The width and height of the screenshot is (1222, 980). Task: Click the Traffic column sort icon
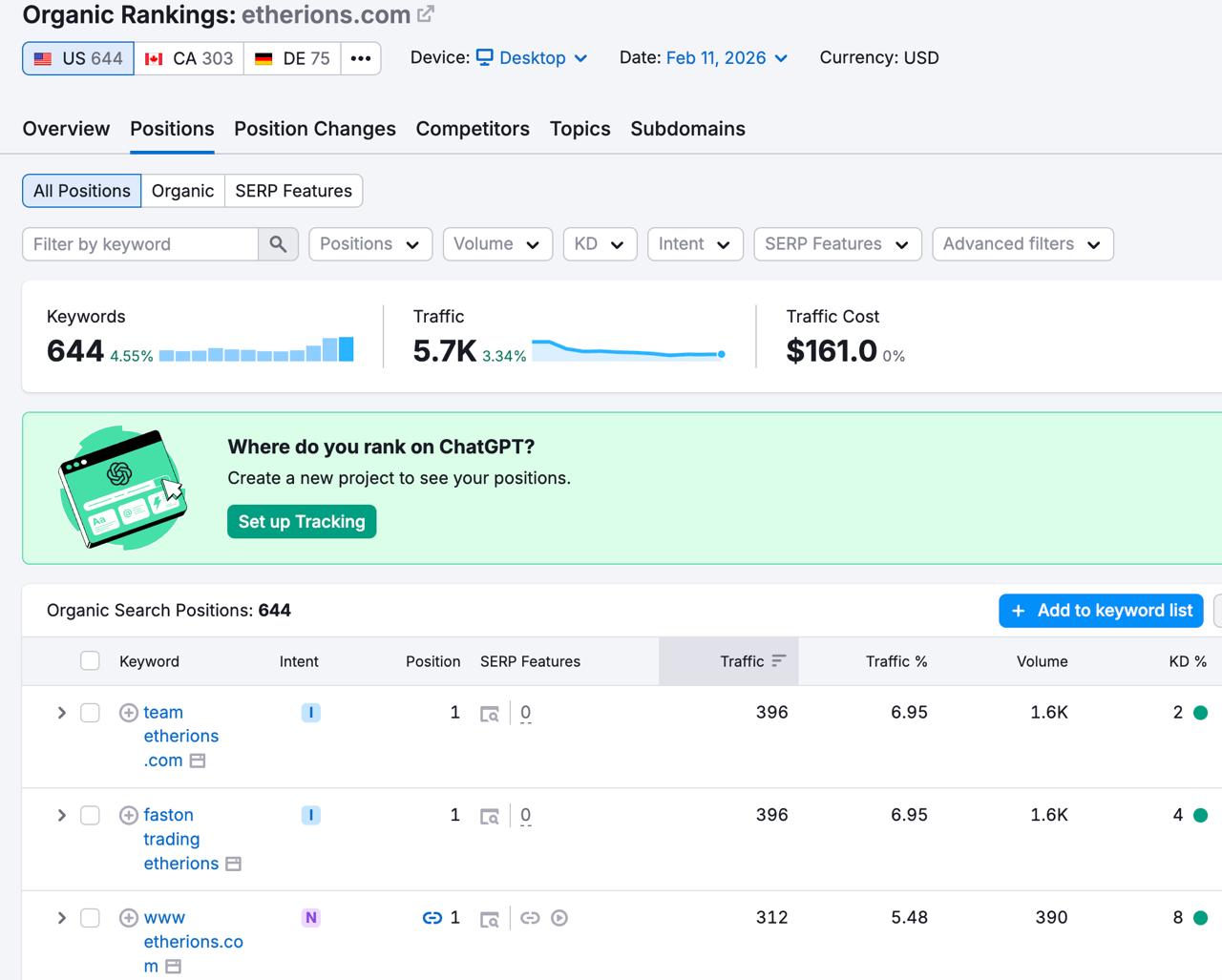[x=778, y=661]
